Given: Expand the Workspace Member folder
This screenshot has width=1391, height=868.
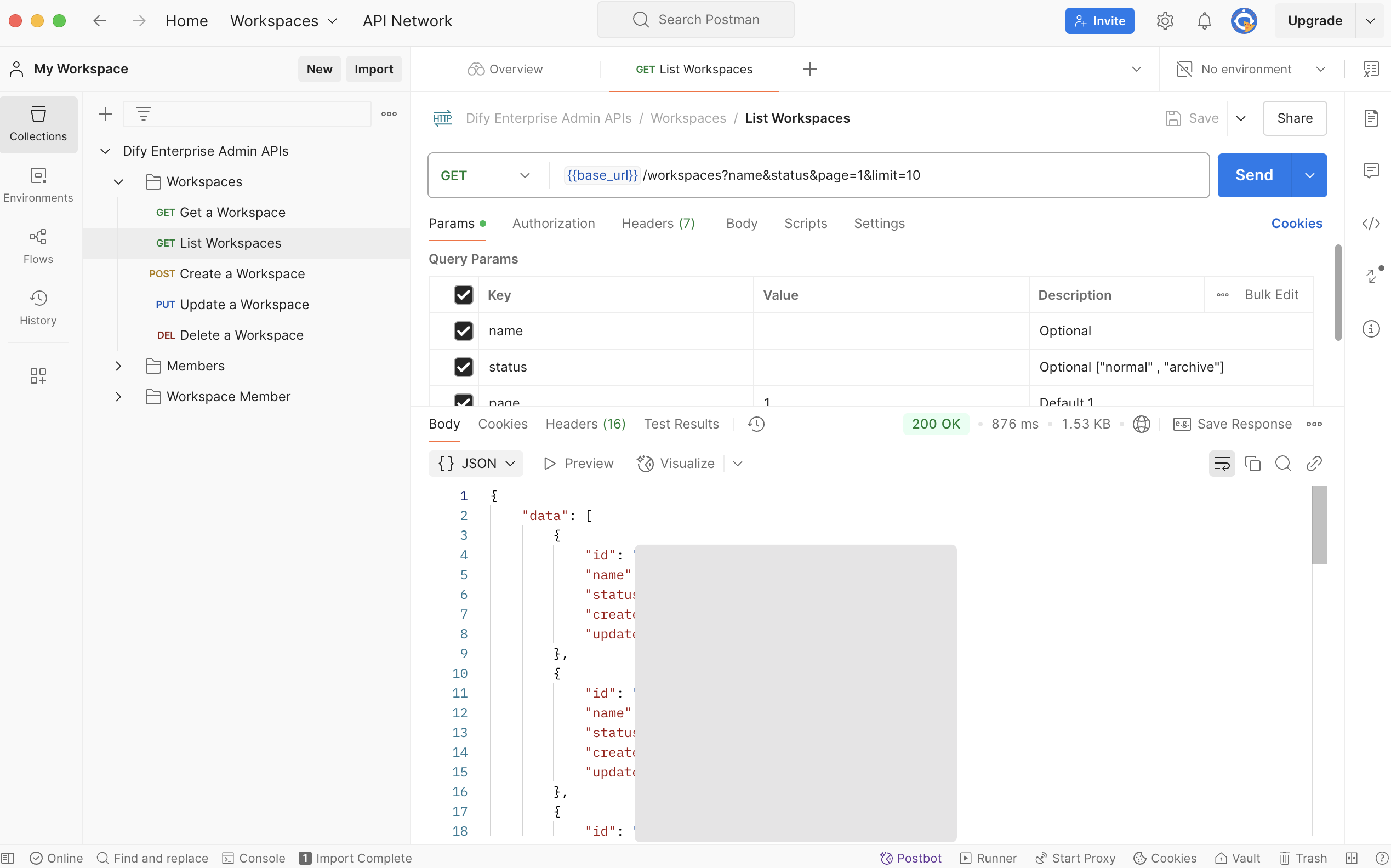Looking at the screenshot, I should coord(118,397).
